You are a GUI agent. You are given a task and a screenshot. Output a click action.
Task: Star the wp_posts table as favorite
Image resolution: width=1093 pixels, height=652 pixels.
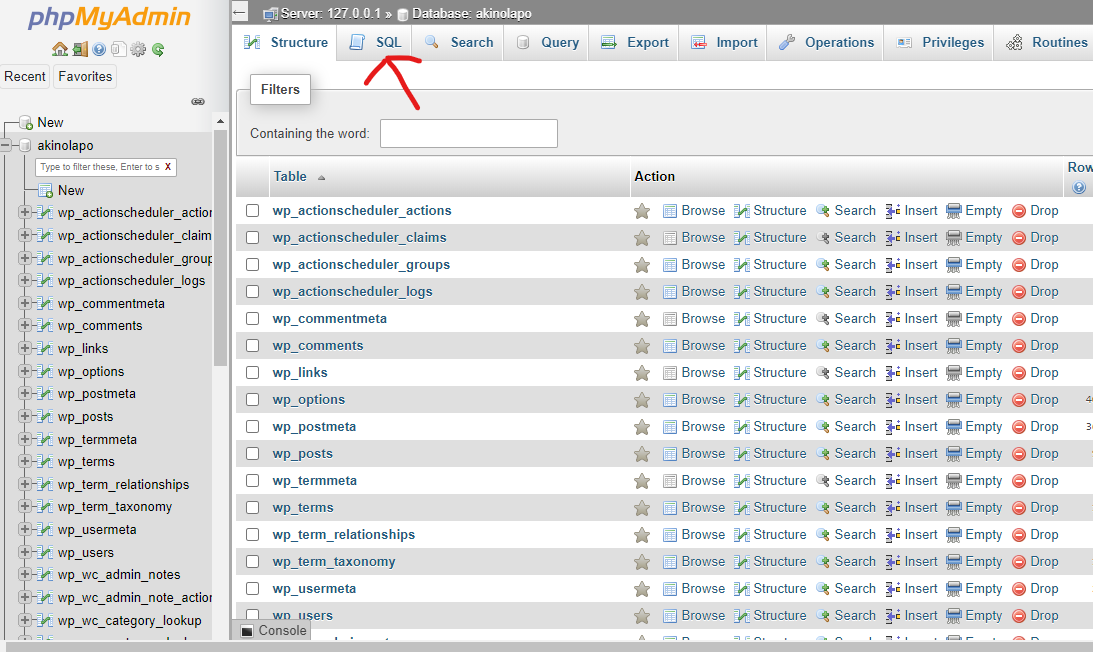pos(642,454)
